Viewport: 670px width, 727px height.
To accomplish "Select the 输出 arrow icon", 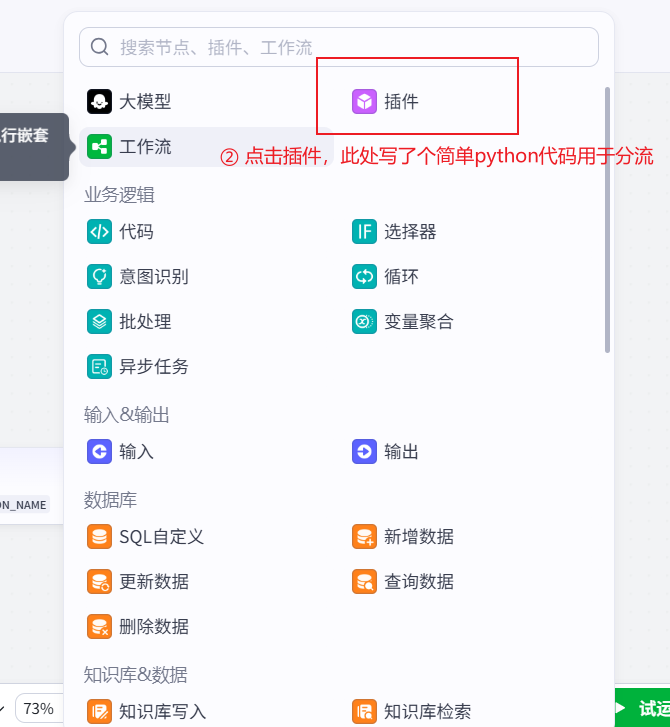I will (x=364, y=452).
